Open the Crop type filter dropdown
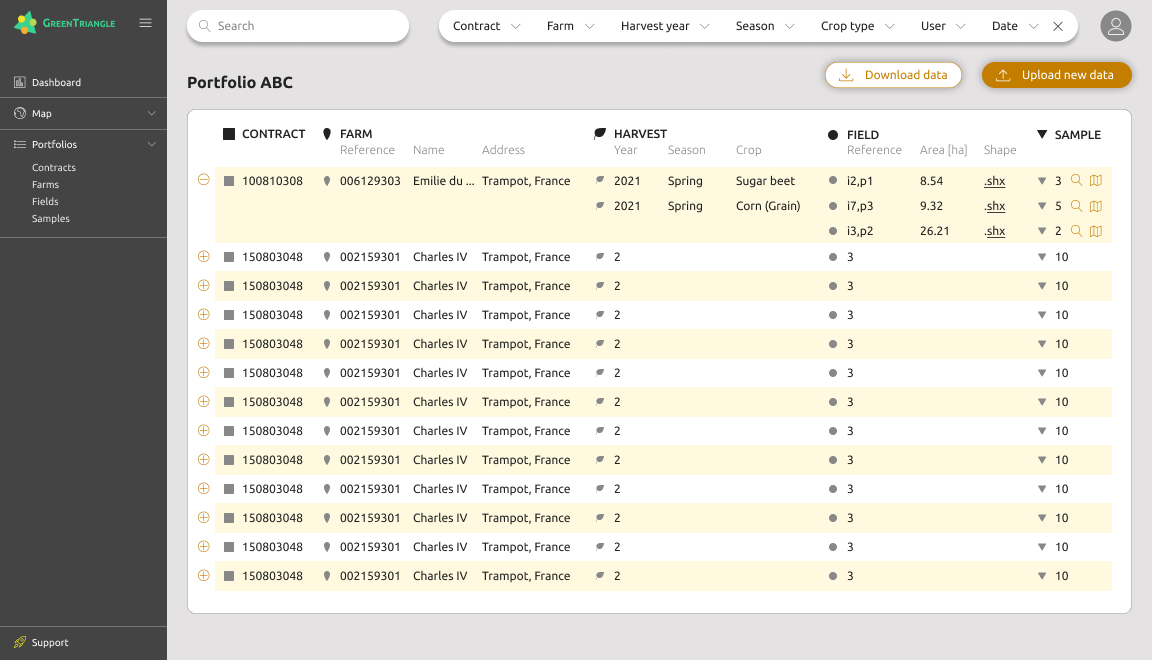1152x660 pixels. click(857, 26)
